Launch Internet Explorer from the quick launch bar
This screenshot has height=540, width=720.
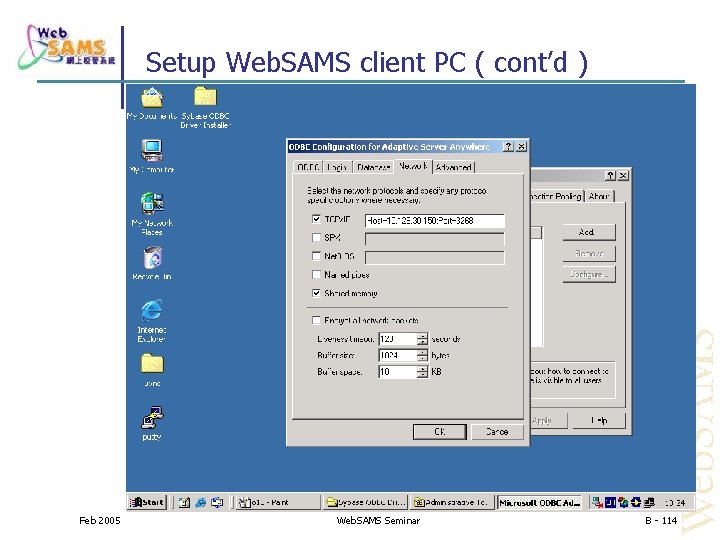pos(200,502)
